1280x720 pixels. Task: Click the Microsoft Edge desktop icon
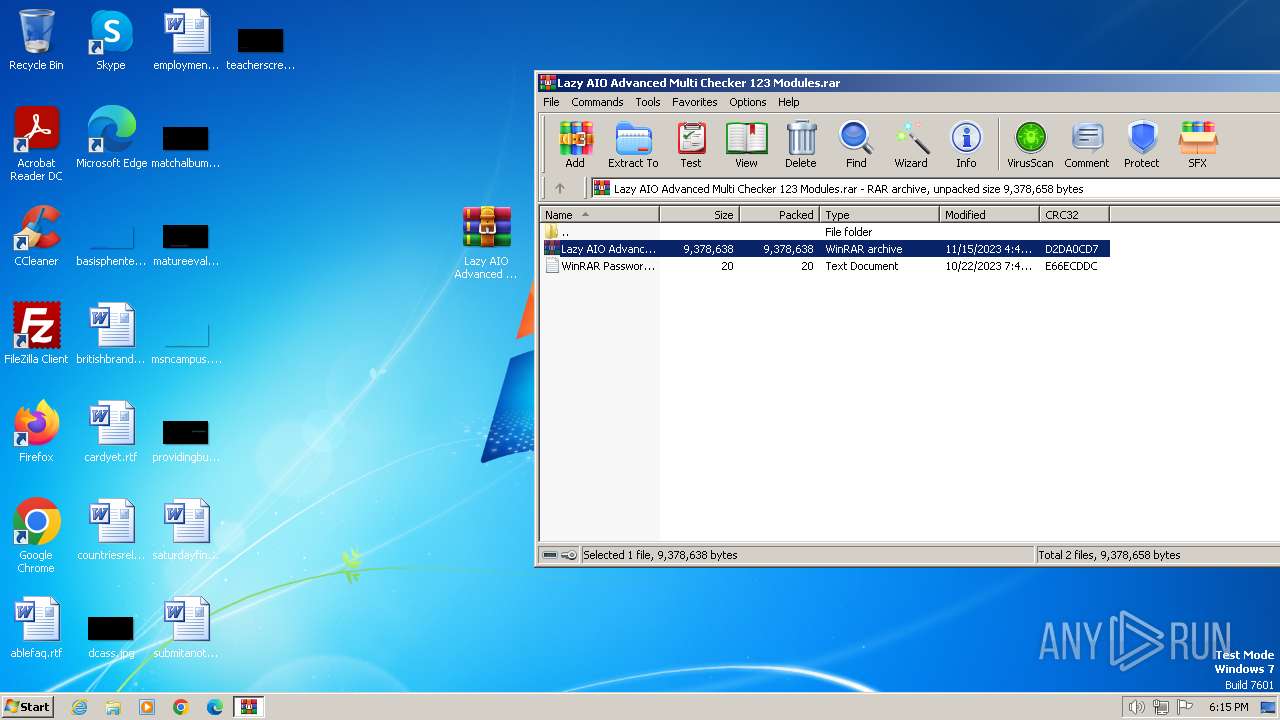(x=111, y=139)
